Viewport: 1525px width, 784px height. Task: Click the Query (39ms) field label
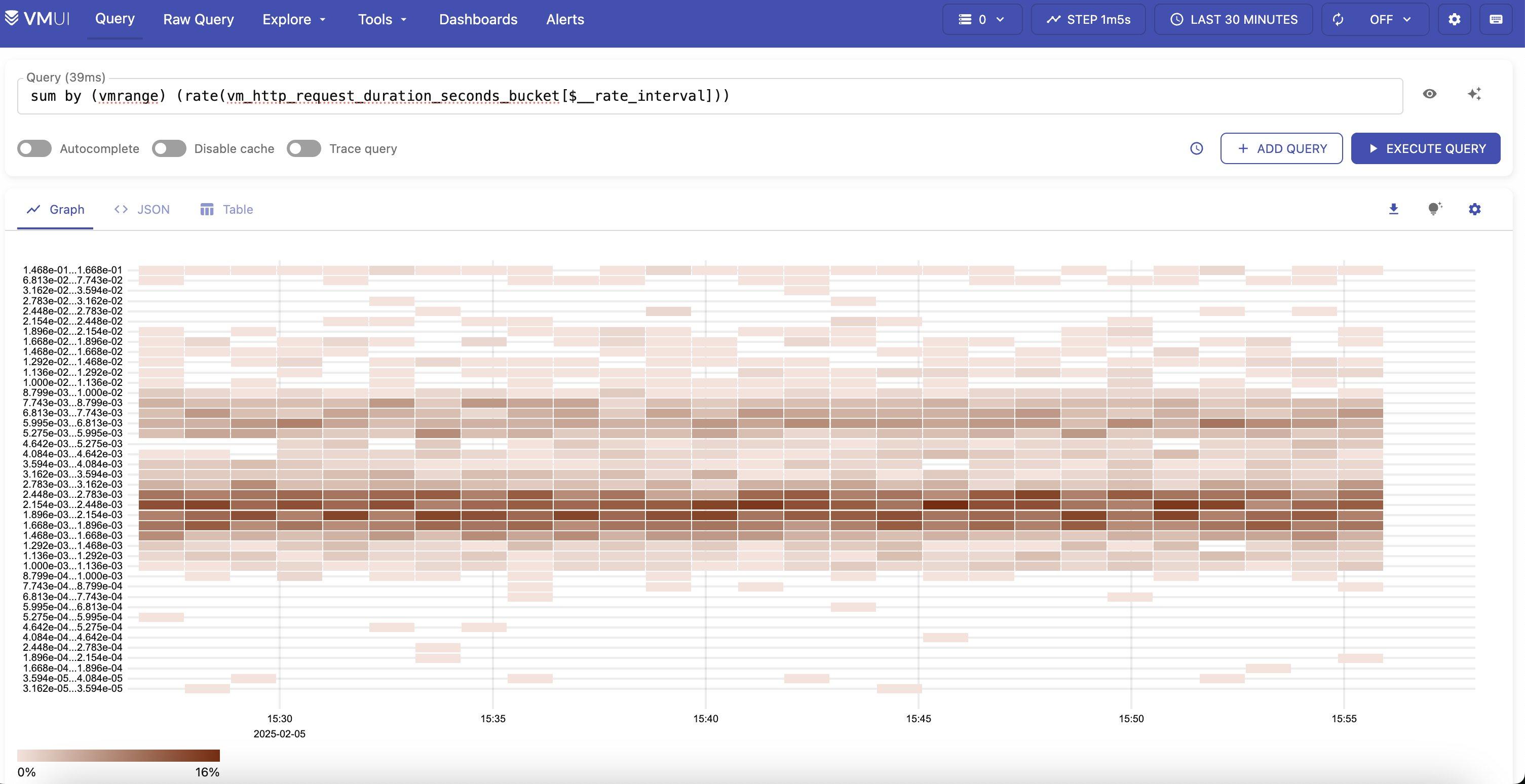pyautogui.click(x=66, y=77)
